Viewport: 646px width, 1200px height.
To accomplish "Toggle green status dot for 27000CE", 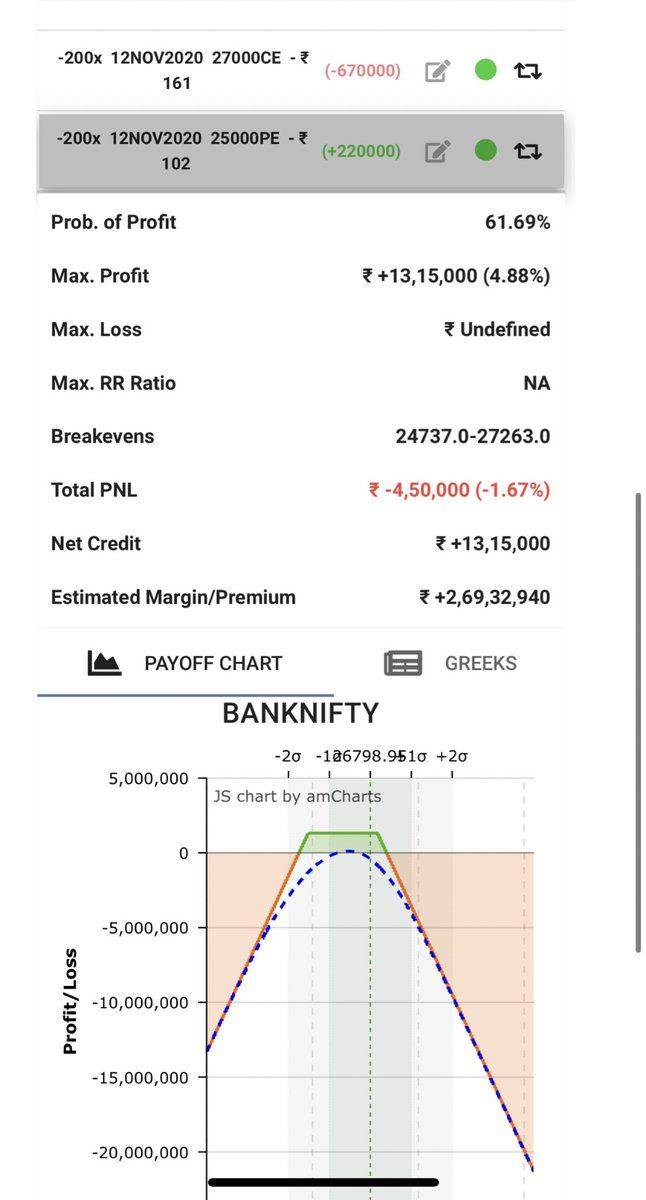I will [485, 70].
